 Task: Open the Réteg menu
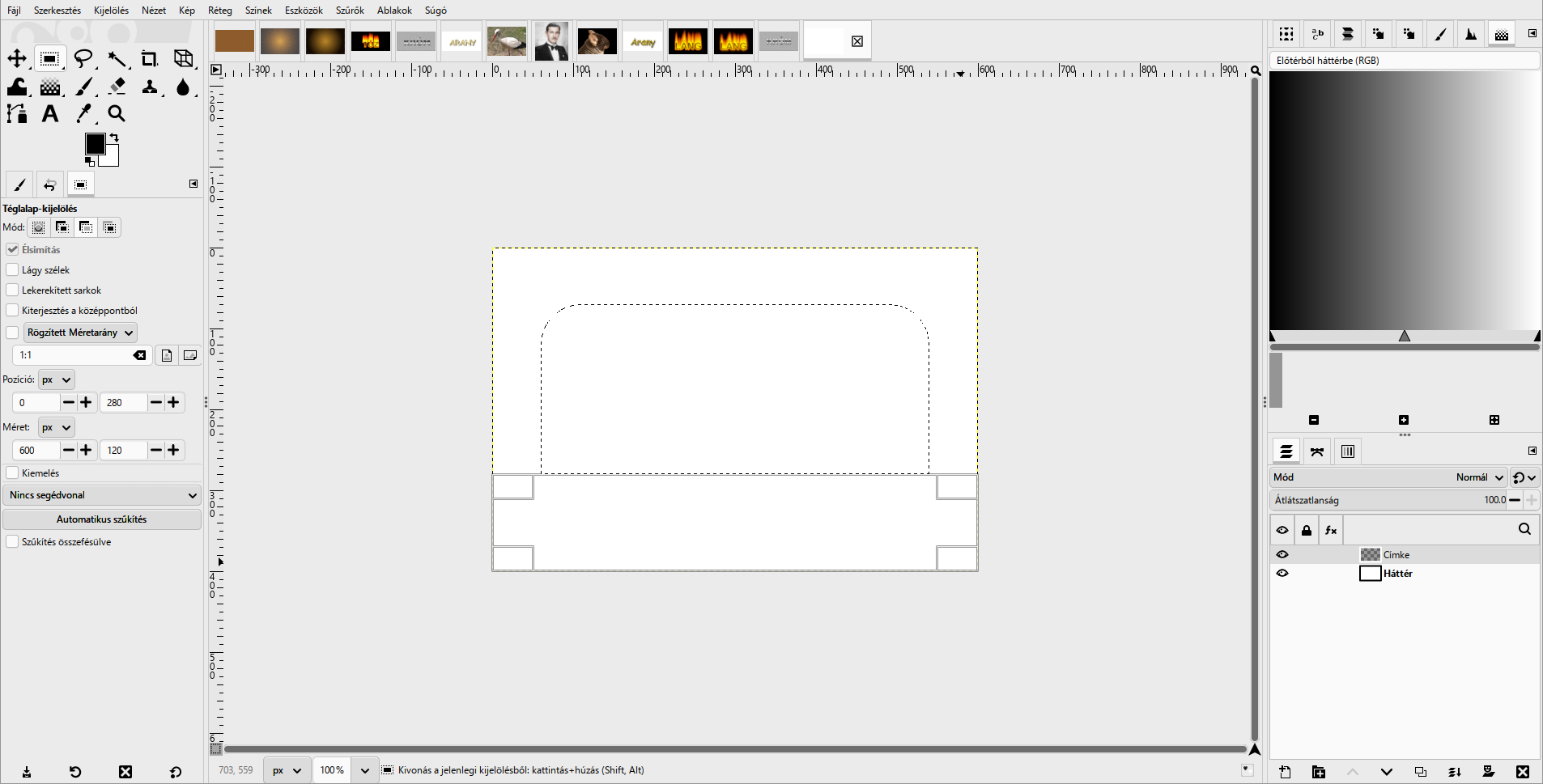point(220,11)
